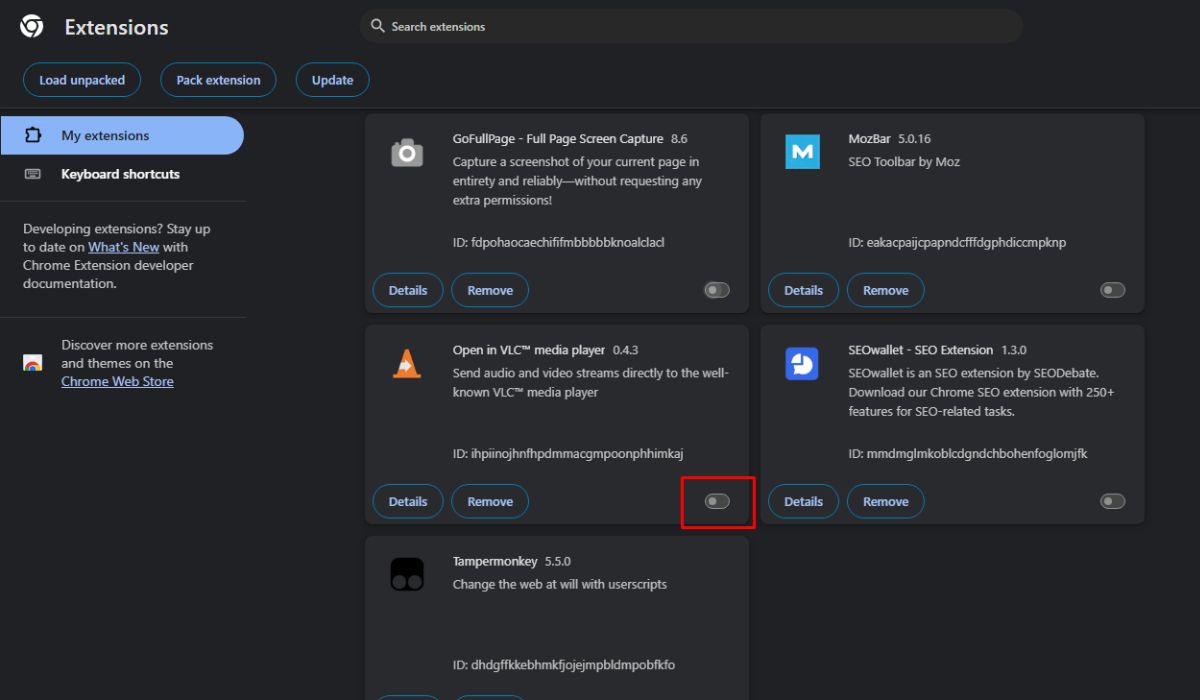Screen dimensions: 1200x700
Task: Click the SEOwallet - SEO Extension title
Action: coord(921,350)
